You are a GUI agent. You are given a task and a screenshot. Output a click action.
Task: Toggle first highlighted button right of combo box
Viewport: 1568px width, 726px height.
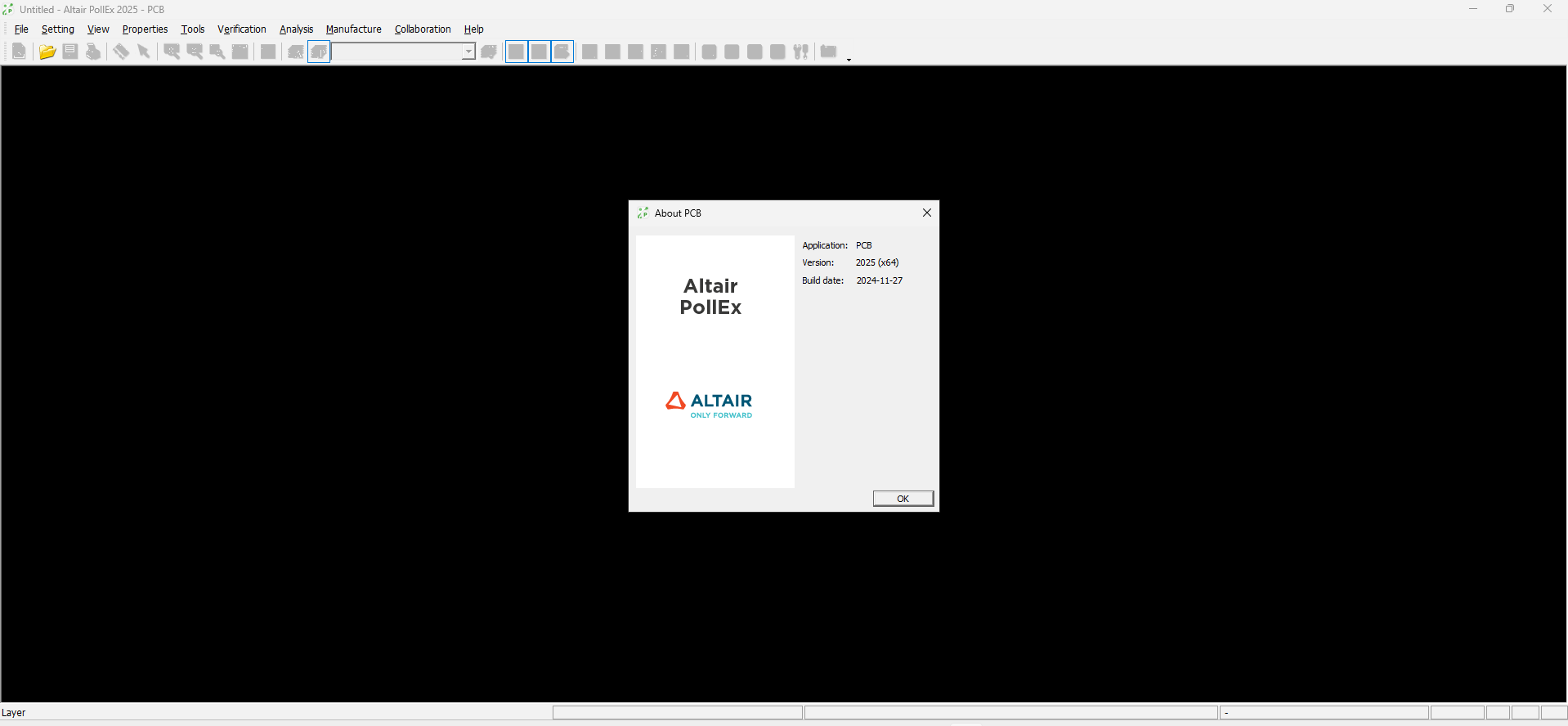point(517,52)
